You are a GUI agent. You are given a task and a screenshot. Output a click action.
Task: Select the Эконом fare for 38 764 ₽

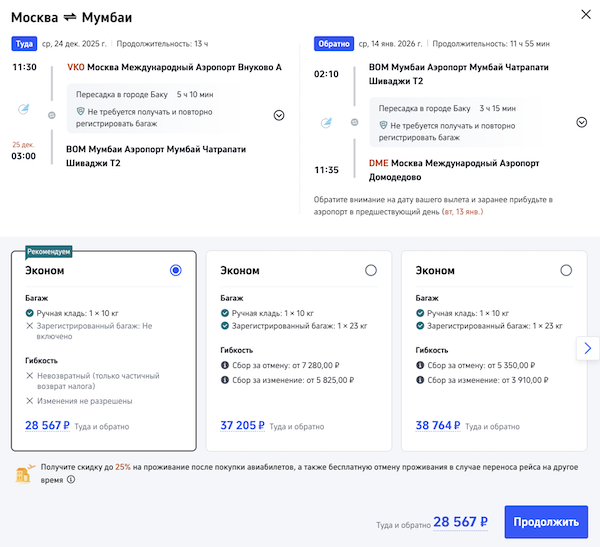[567, 270]
